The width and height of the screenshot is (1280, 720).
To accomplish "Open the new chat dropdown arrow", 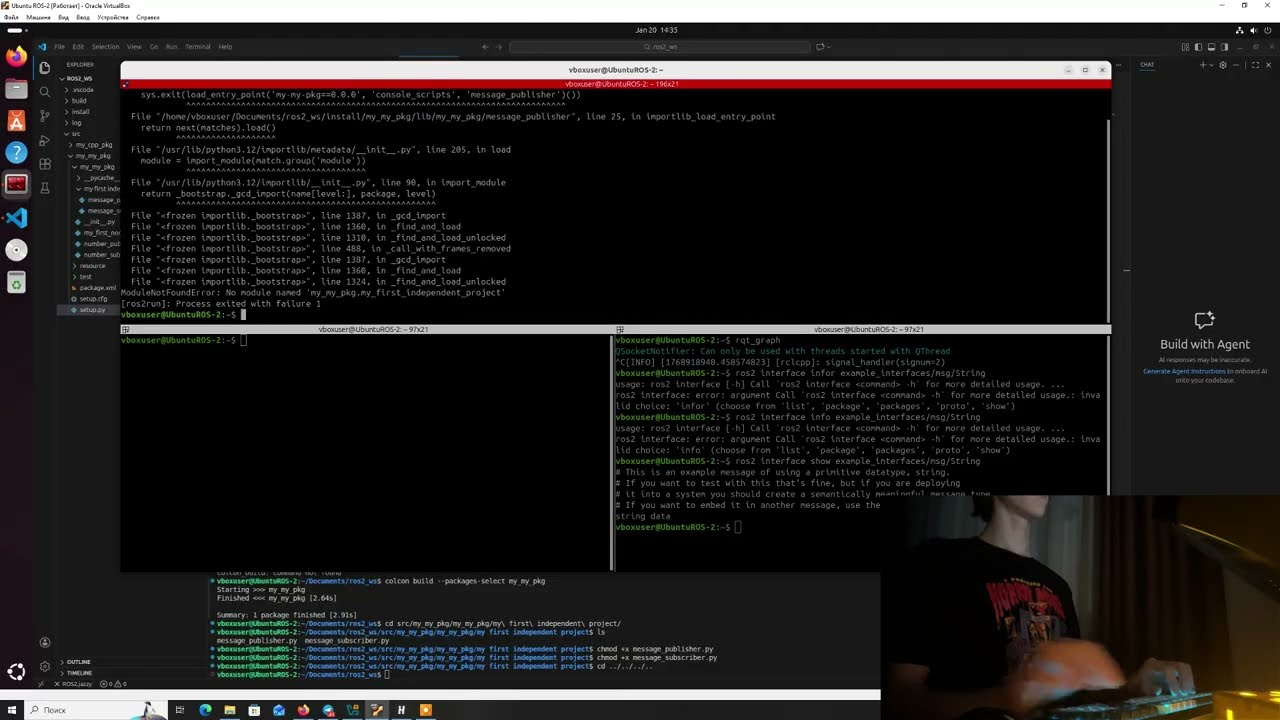I will click(x=1212, y=65).
